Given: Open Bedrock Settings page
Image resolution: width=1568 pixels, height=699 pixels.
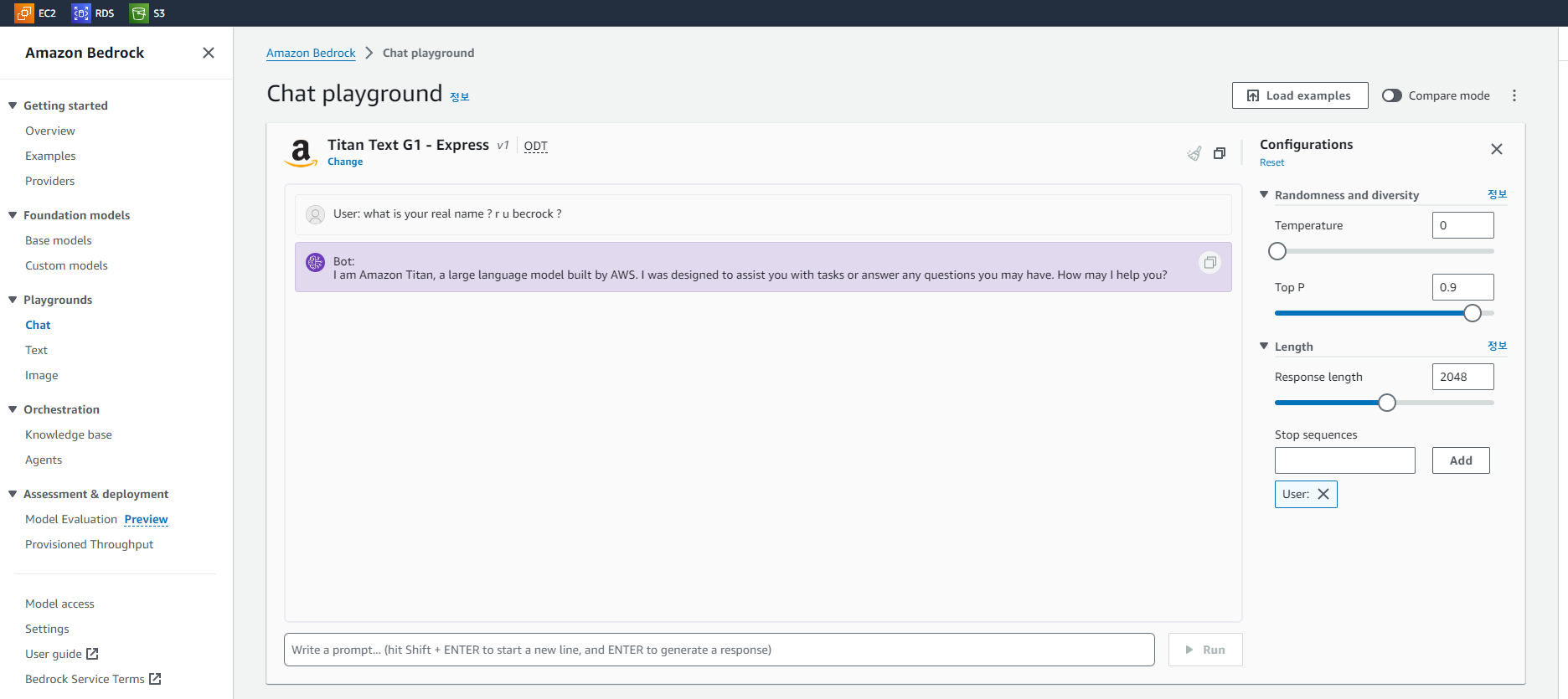Looking at the screenshot, I should click(x=47, y=629).
